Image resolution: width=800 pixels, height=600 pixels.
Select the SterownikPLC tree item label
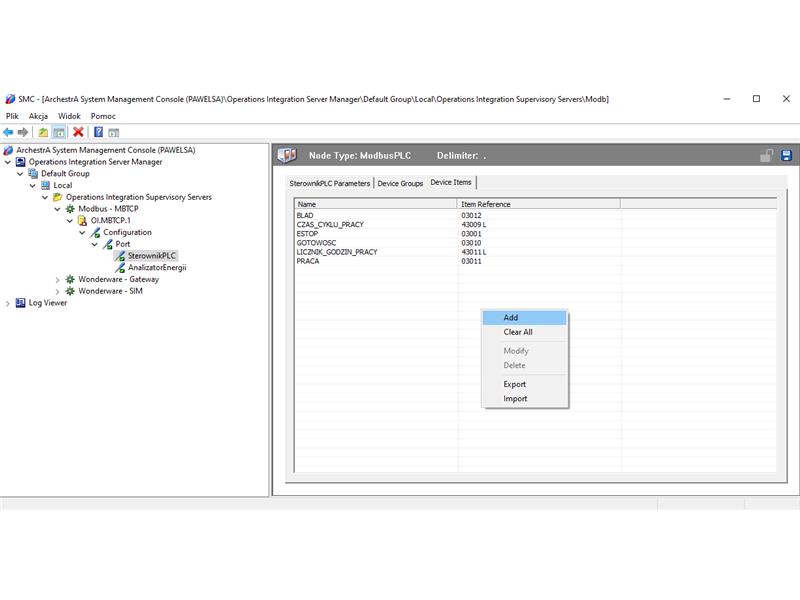tap(152, 256)
